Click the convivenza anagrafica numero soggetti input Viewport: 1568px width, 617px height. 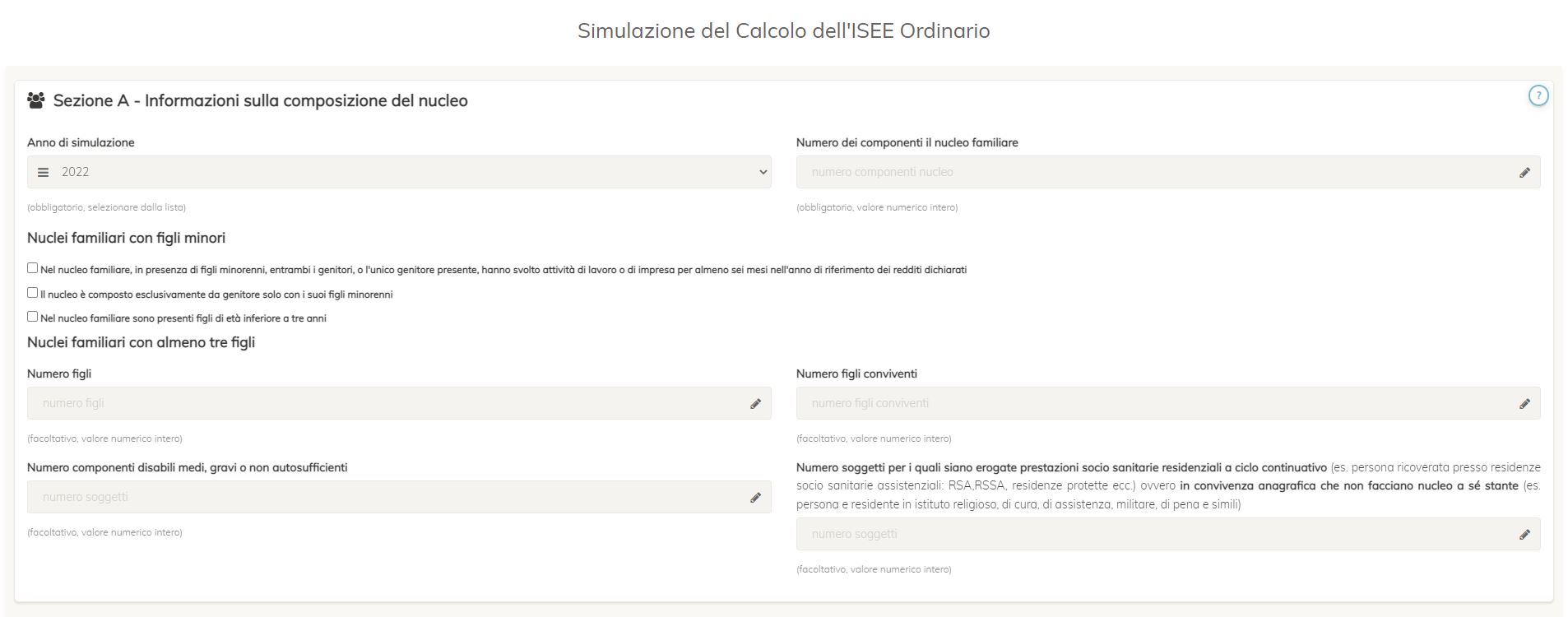[x=1168, y=534]
